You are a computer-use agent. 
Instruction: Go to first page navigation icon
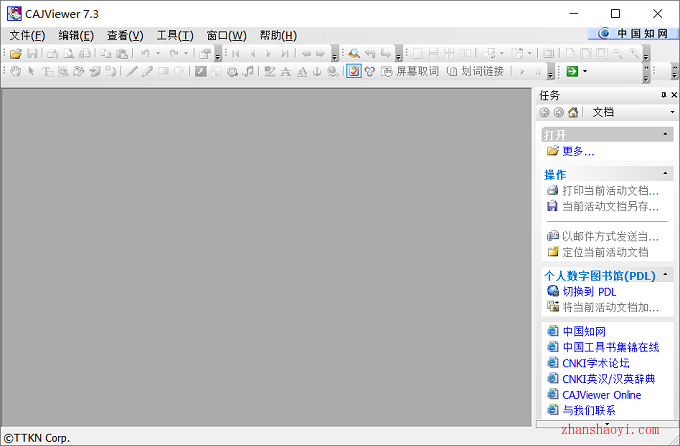(x=236, y=53)
